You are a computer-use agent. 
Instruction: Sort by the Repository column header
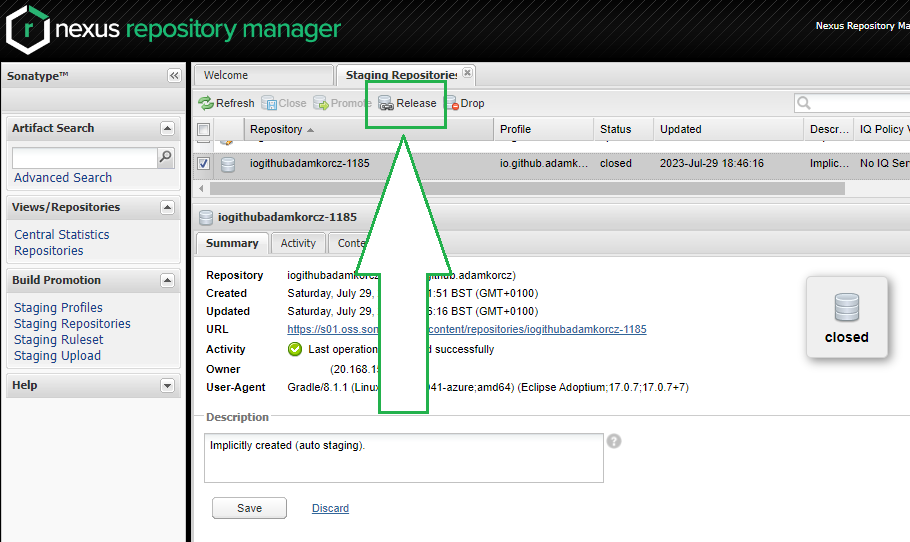[x=369, y=129]
